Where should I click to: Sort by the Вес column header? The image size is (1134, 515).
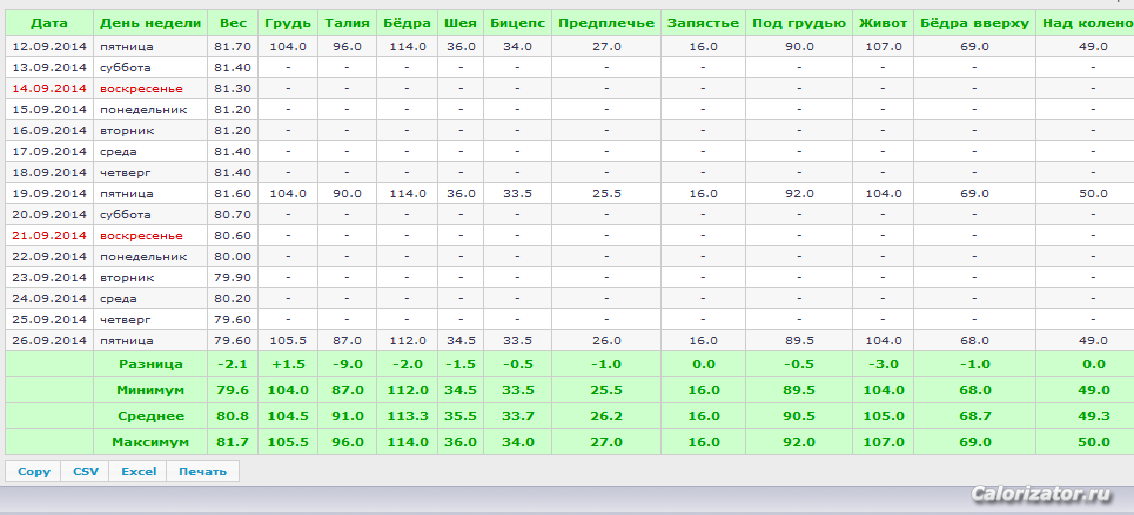coord(233,23)
